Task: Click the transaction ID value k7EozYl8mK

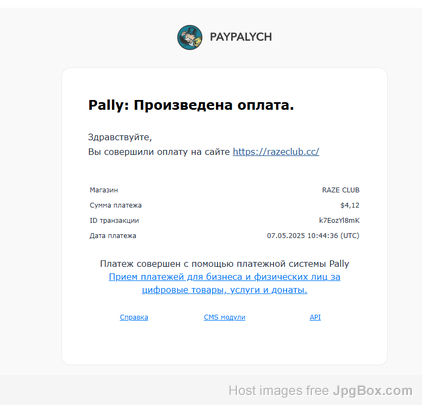Action: tap(339, 220)
